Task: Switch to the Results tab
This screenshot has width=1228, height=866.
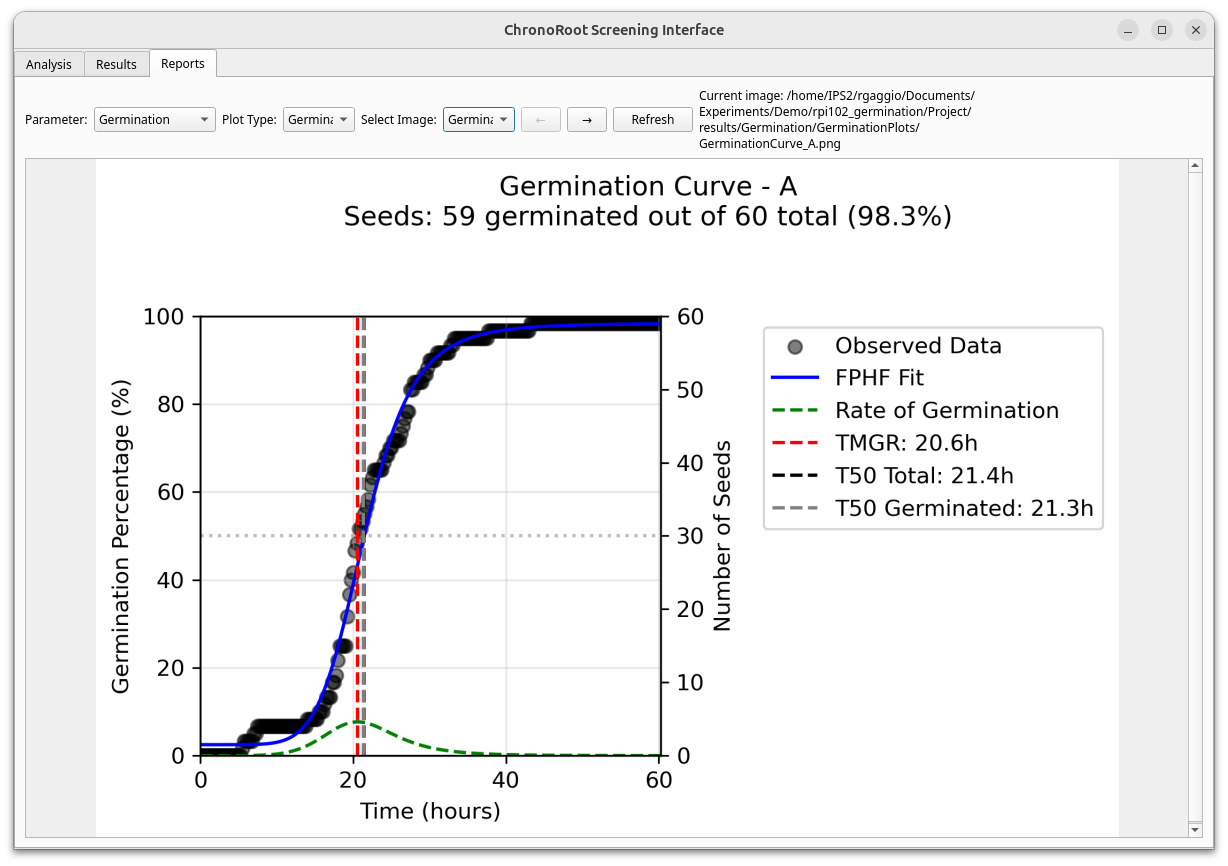Action: [x=116, y=63]
